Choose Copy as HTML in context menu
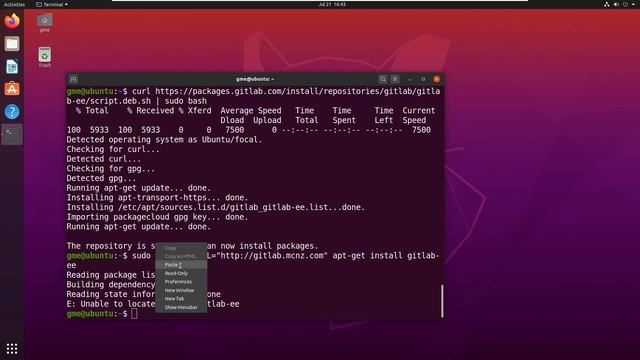 tap(181, 256)
